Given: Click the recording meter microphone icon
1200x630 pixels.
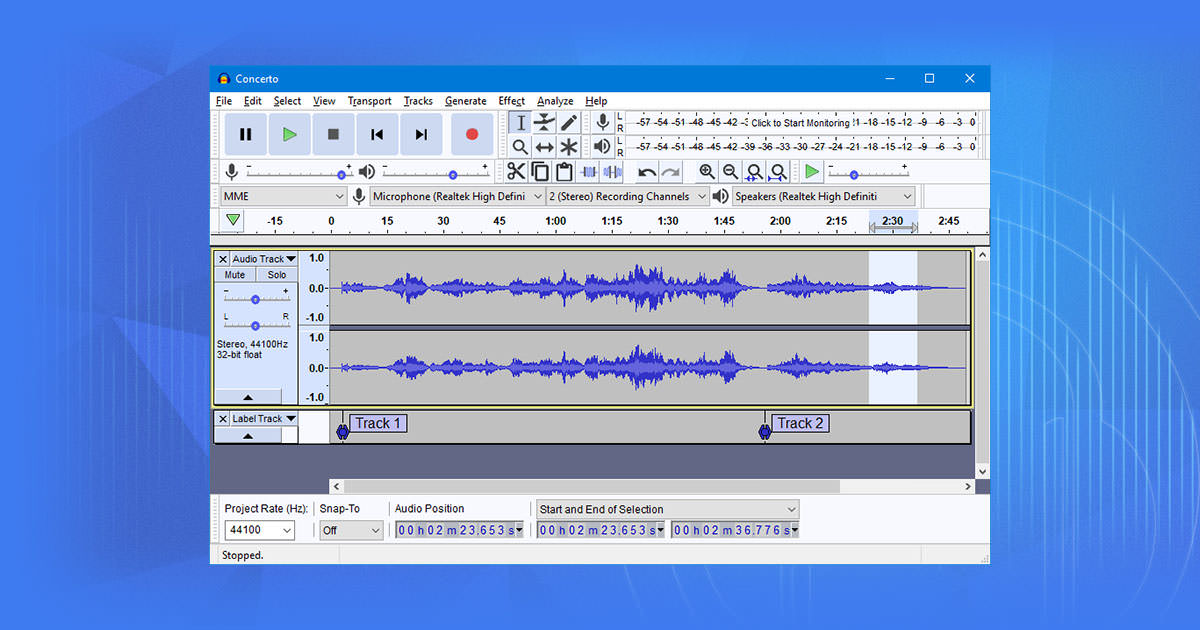Looking at the screenshot, I should pyautogui.click(x=602, y=122).
